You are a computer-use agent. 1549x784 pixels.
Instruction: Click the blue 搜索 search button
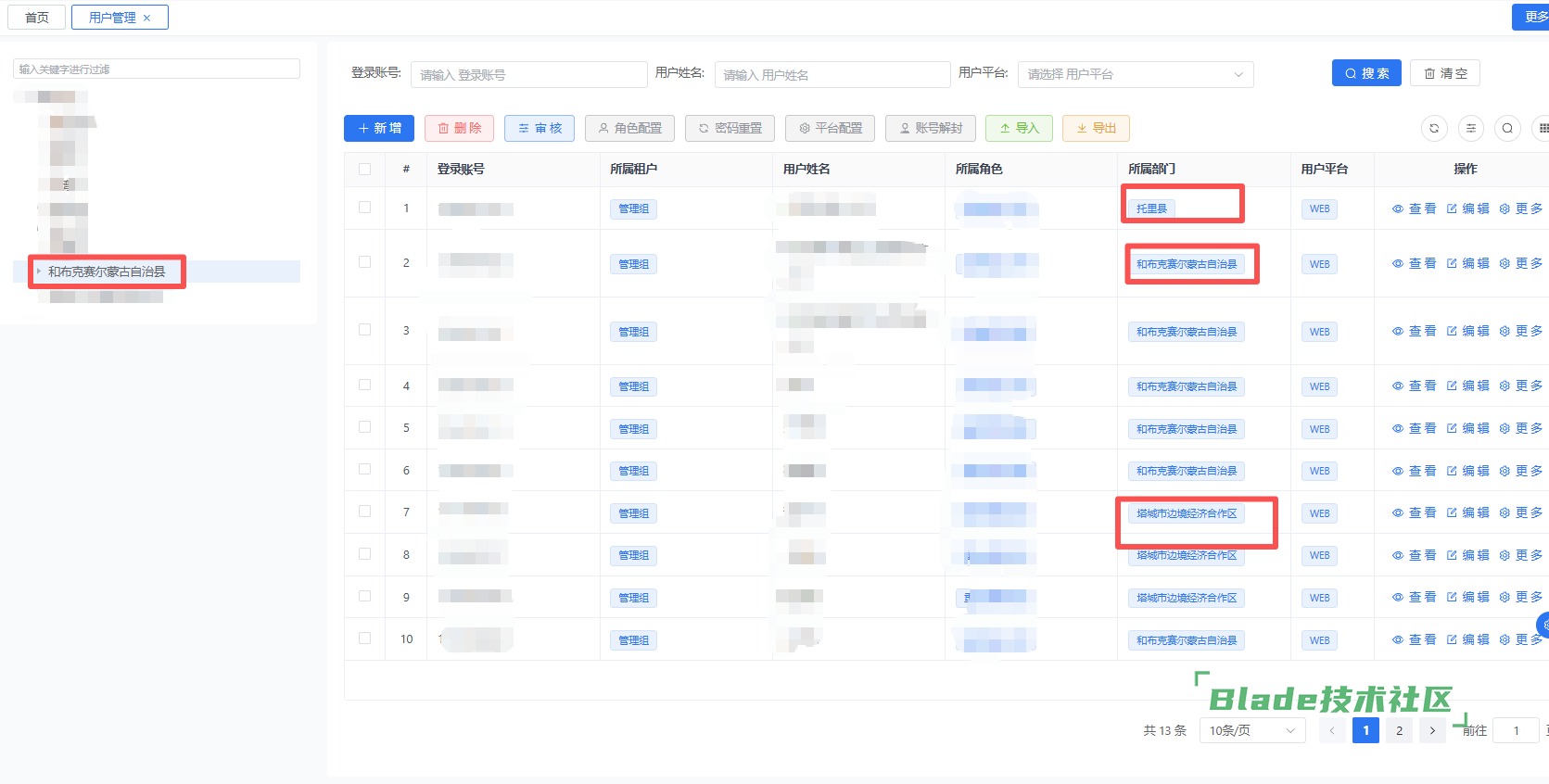click(1365, 73)
